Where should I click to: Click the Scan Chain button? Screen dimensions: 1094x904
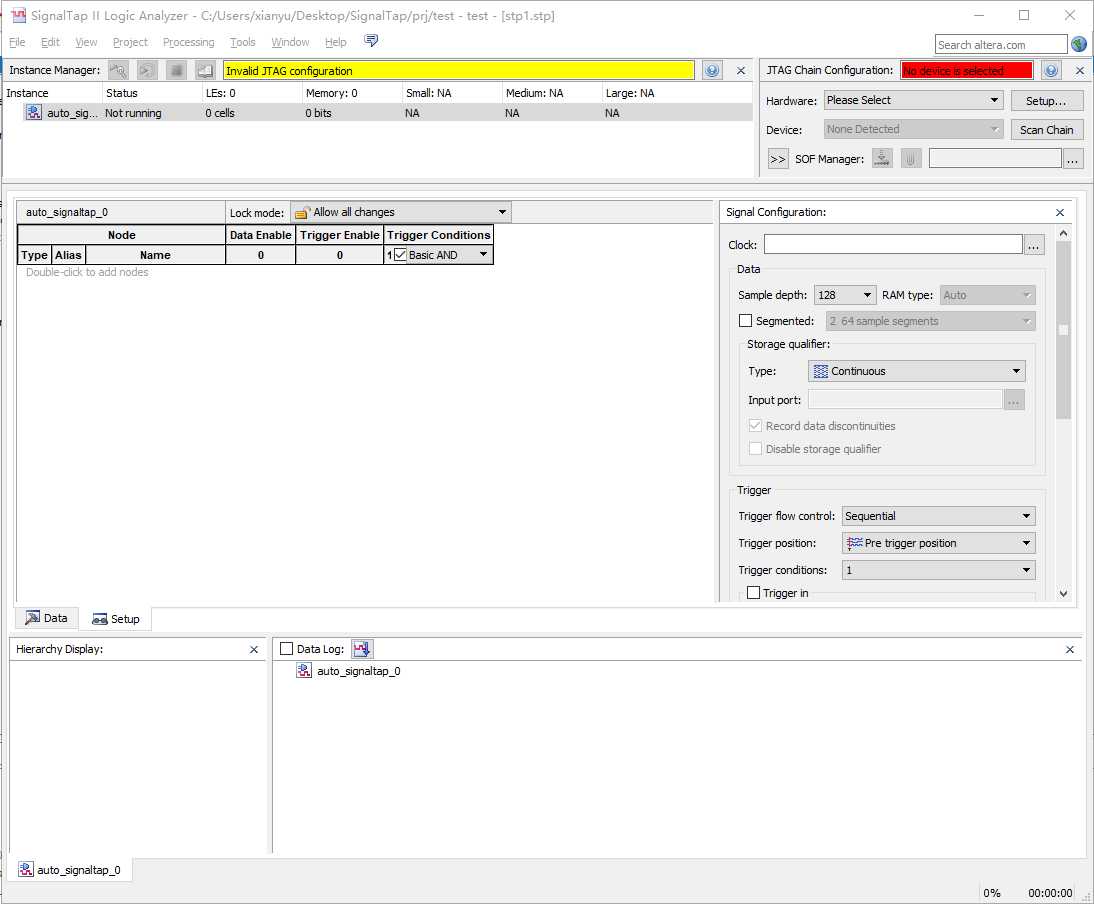point(1046,130)
